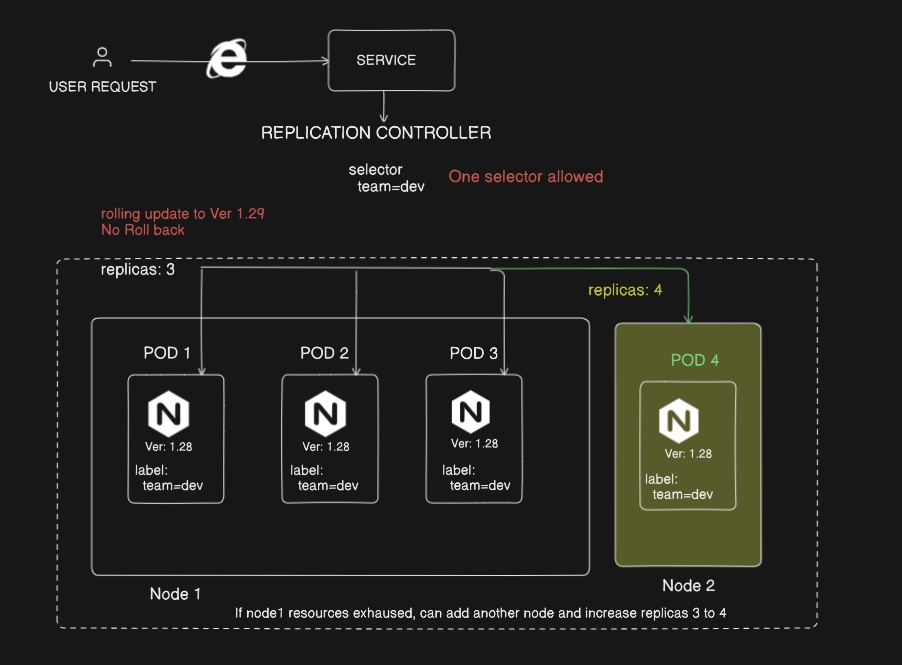Select the NGINX logo in POD 1
The width and height of the screenshot is (902, 665).
[169, 414]
